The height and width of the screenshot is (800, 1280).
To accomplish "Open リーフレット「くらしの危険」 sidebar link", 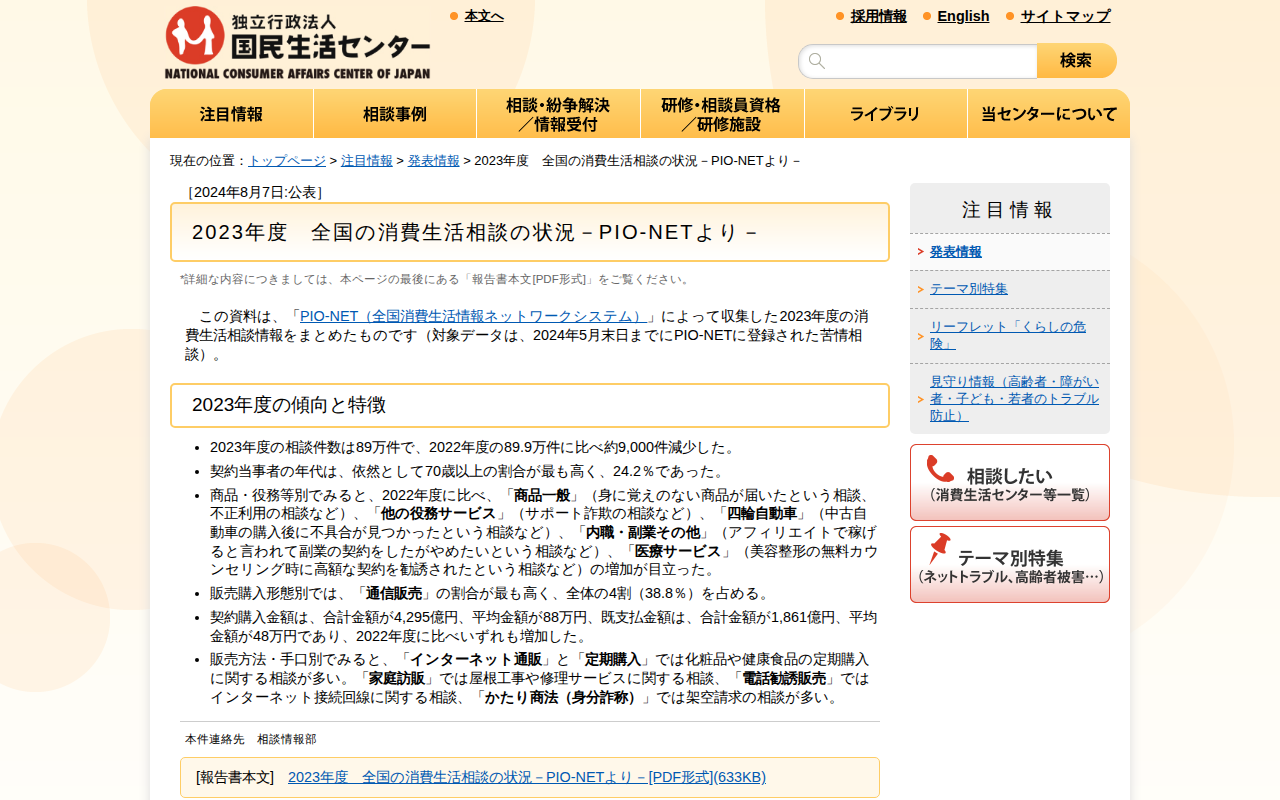I will [x=1008, y=336].
